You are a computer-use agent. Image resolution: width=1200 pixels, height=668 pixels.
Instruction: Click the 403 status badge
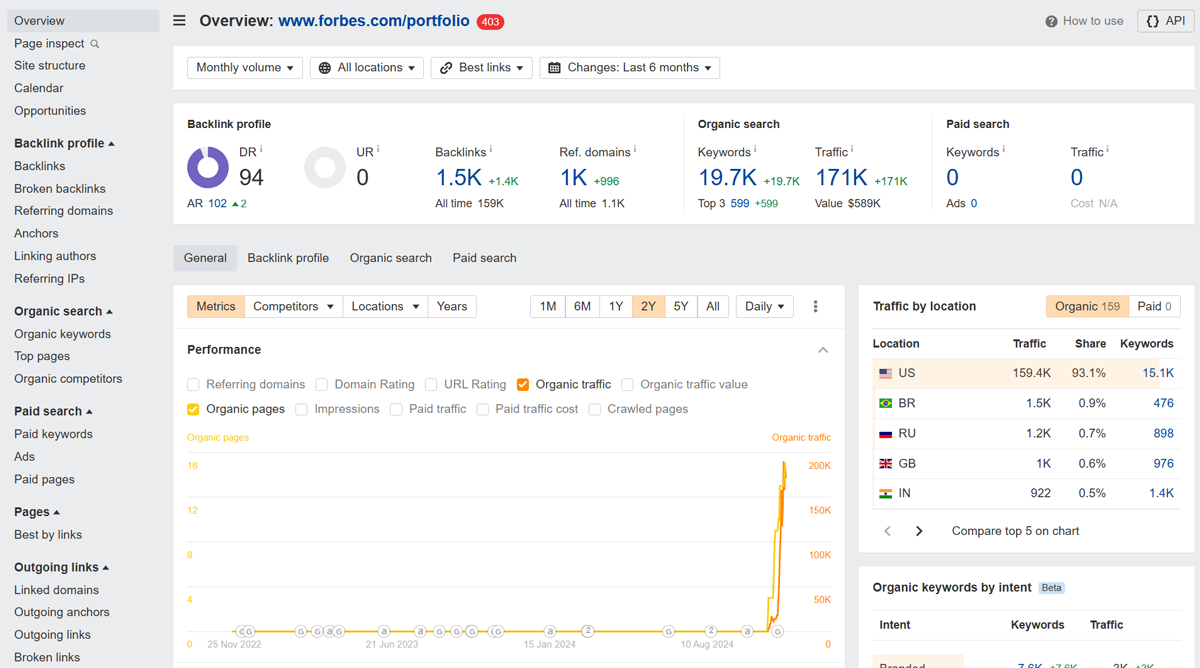490,21
